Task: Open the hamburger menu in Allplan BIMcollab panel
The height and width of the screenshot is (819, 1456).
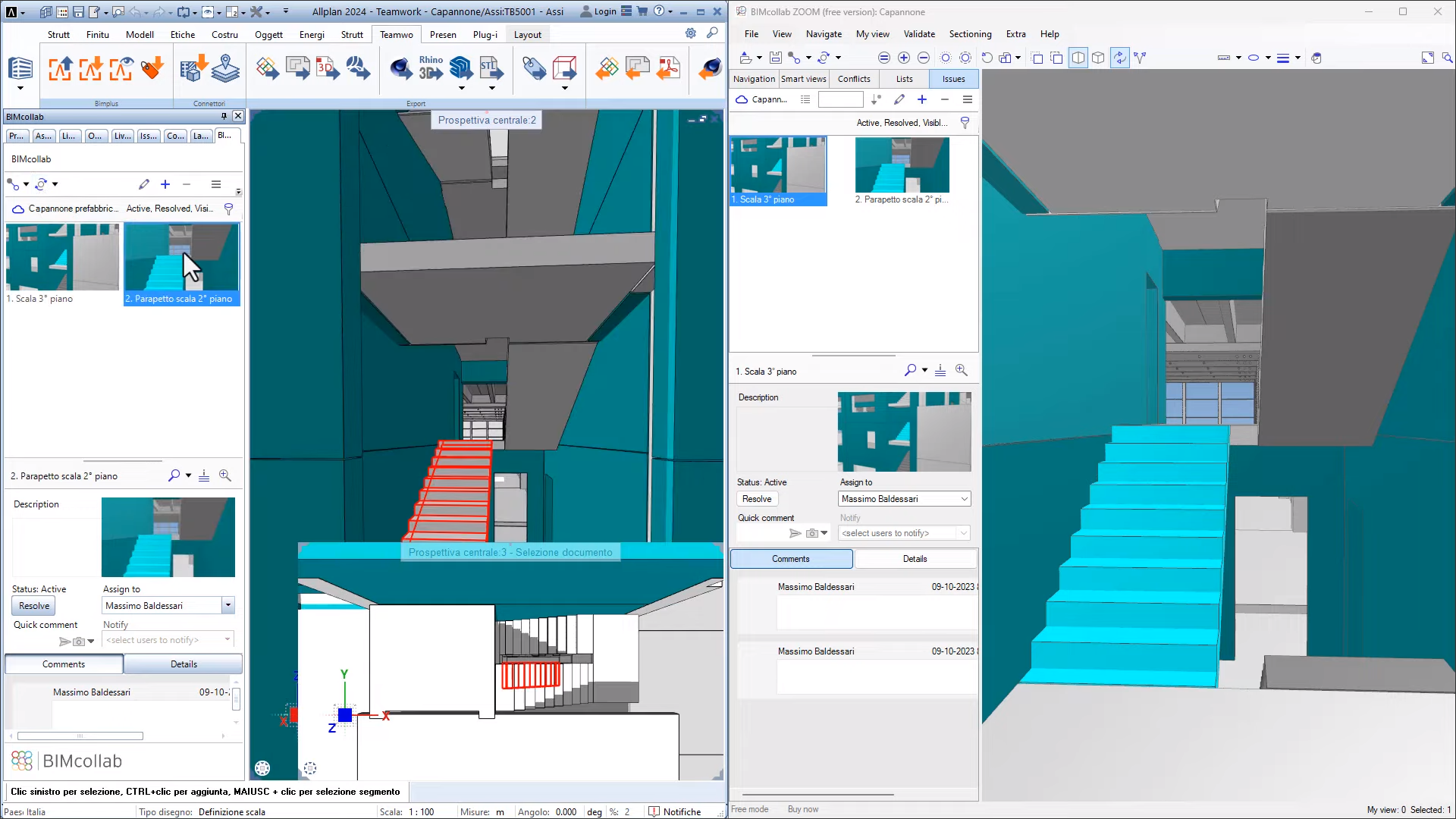Action: 216,184
